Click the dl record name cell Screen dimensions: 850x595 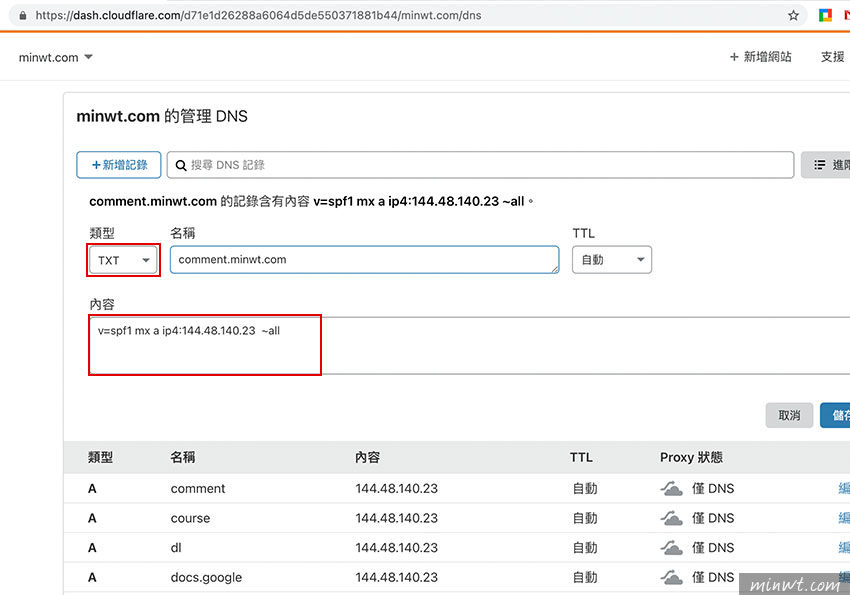(176, 548)
